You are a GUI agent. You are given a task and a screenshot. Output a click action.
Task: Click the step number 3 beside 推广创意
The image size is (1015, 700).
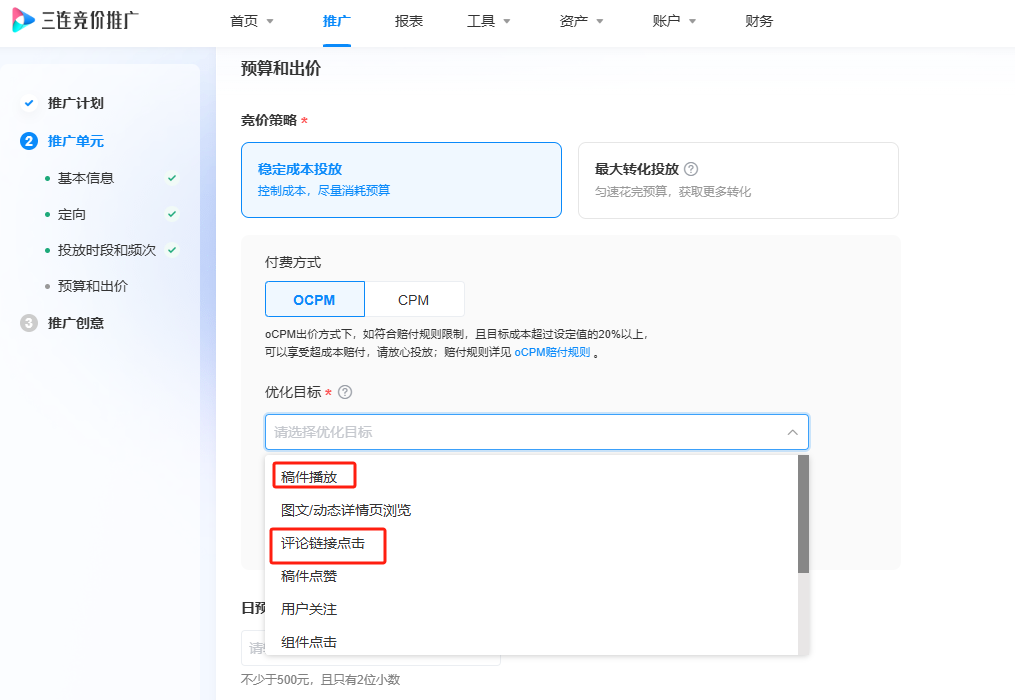[27, 322]
